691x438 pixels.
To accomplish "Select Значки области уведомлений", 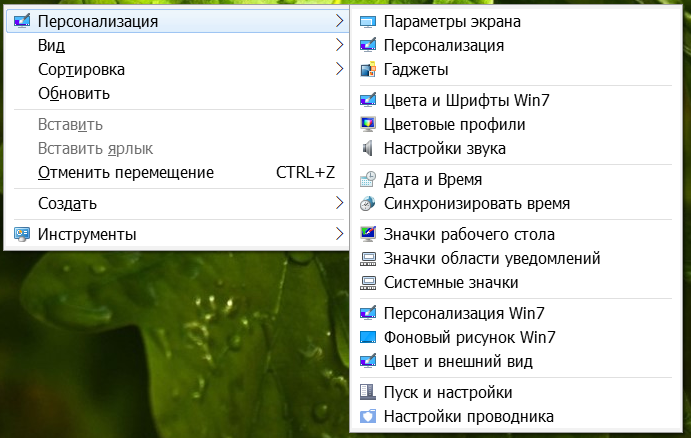I will tap(492, 259).
